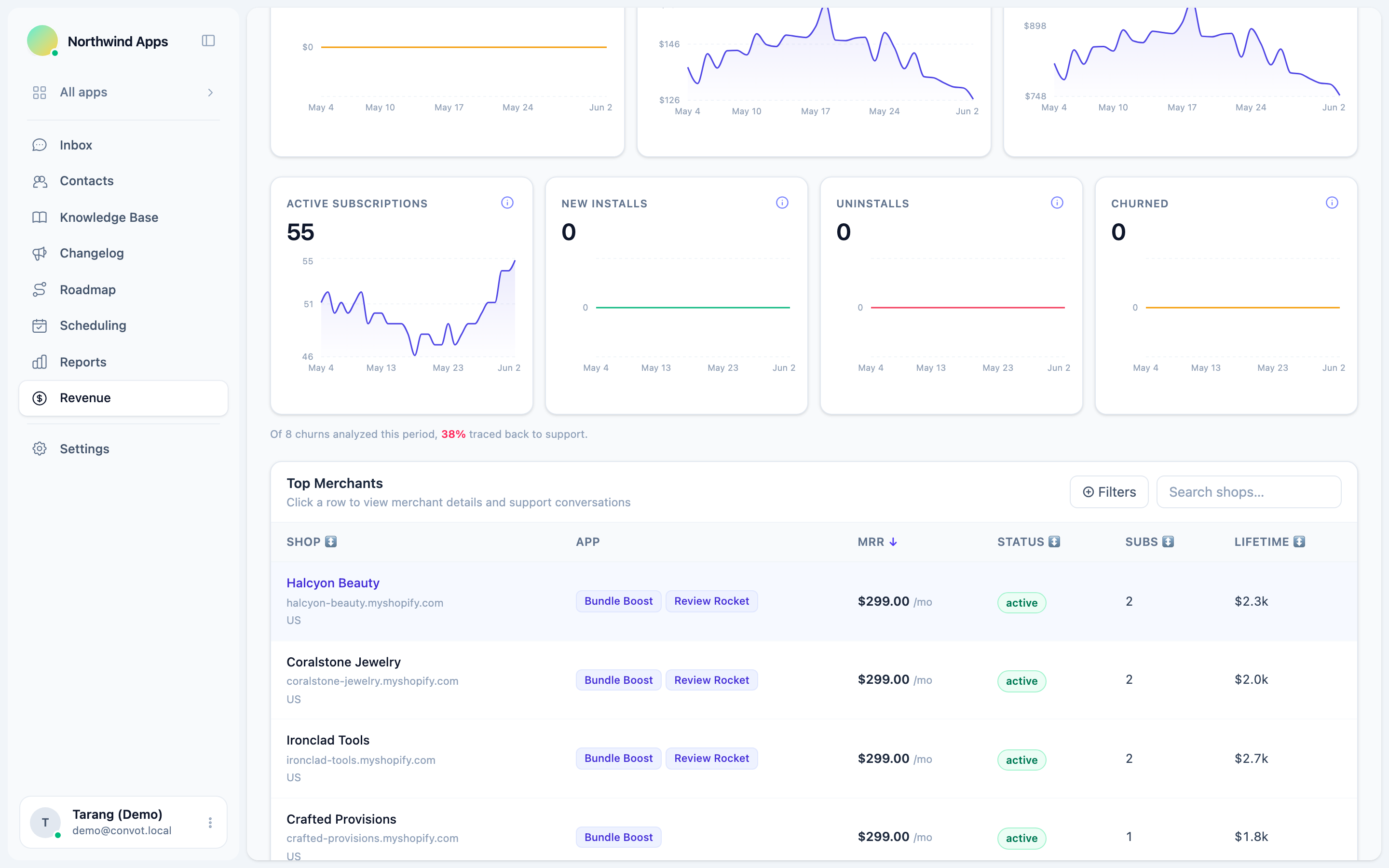Click Coralstone Jewelry's Bundle Boost tag
This screenshot has width=1389, height=868.
point(619,680)
